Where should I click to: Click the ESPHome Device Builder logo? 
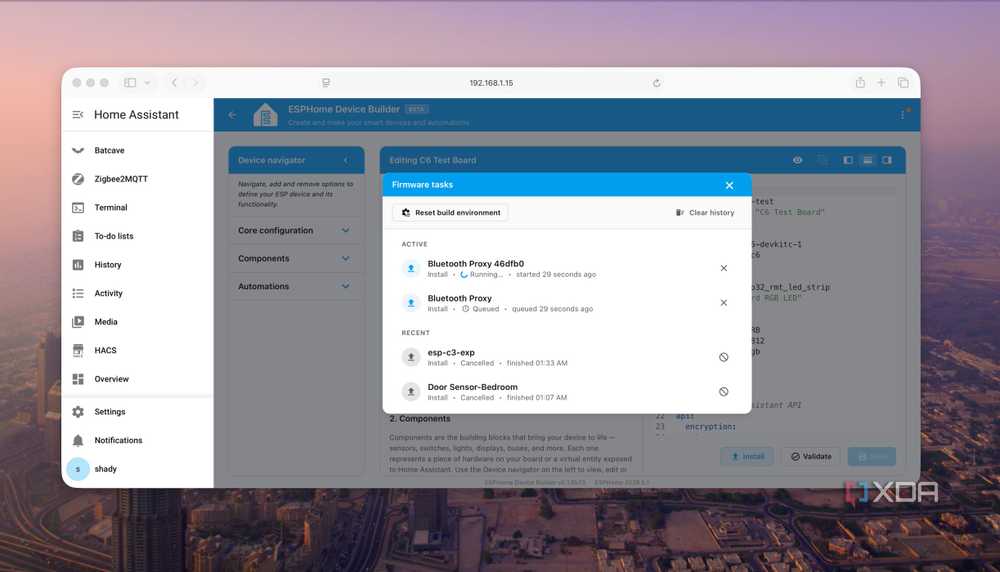(265, 115)
